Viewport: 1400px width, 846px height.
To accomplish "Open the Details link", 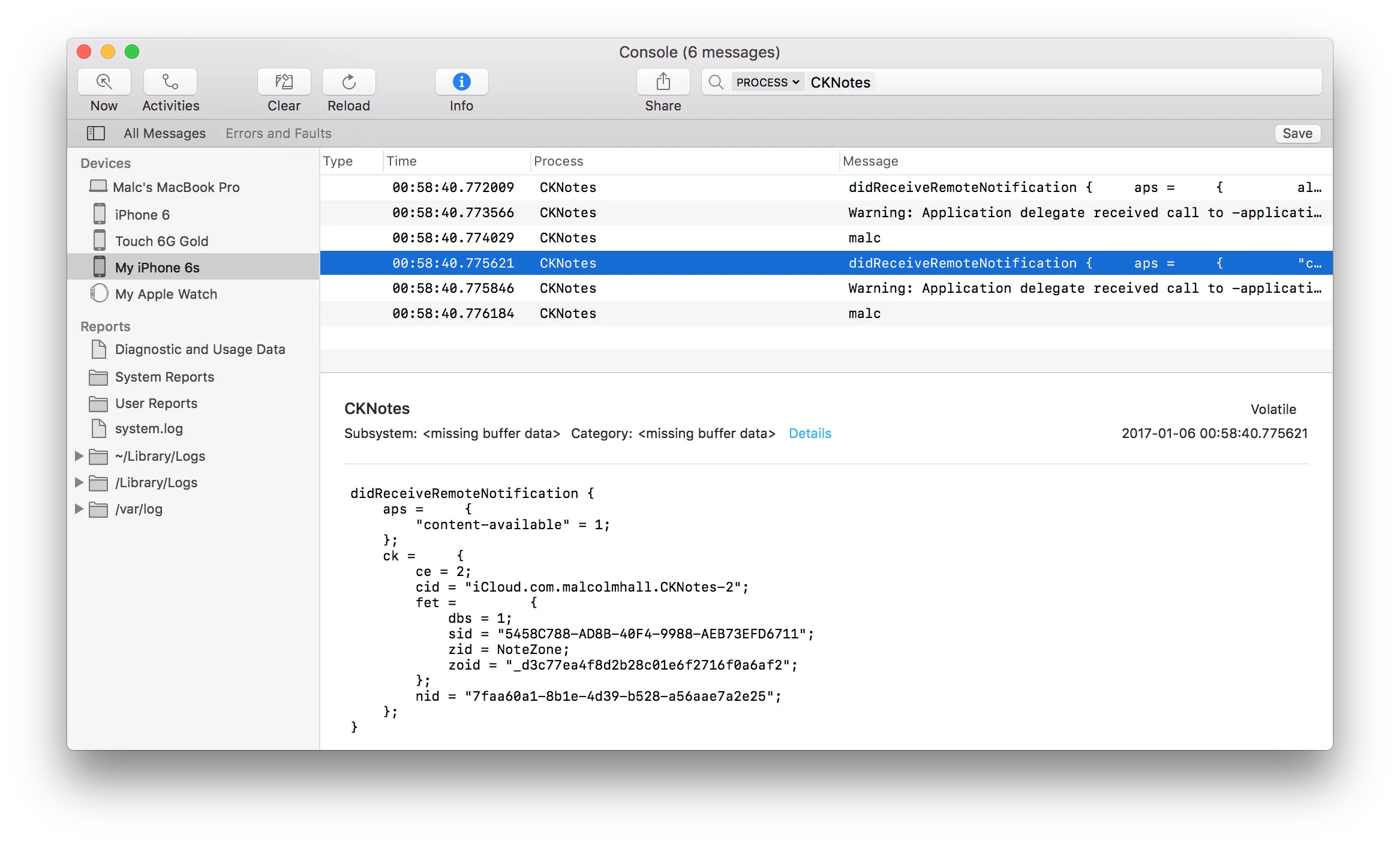I will coord(810,433).
